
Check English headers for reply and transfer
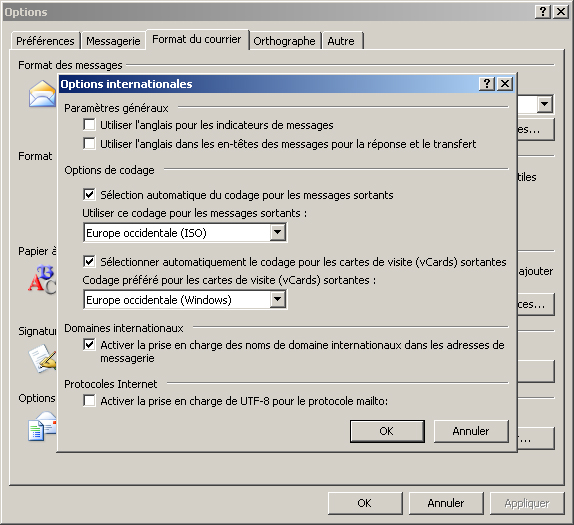pos(89,144)
